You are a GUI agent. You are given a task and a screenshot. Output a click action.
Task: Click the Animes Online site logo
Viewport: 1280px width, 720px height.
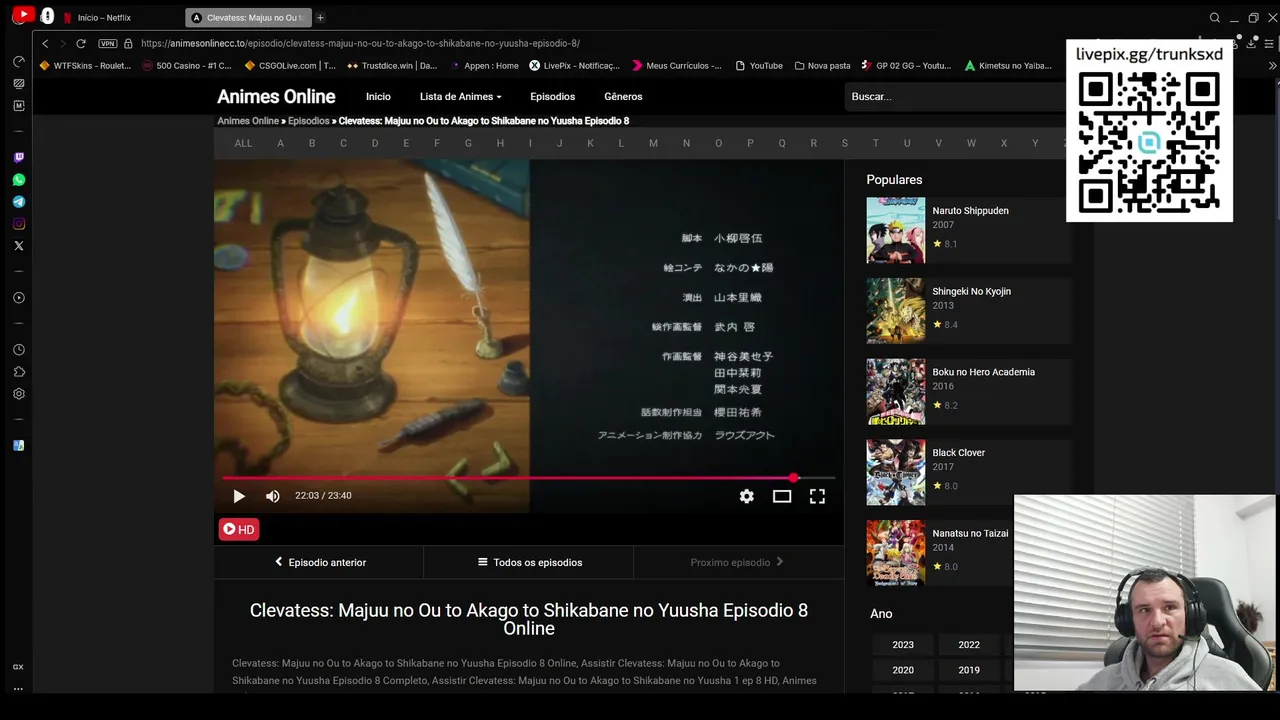[x=276, y=96]
